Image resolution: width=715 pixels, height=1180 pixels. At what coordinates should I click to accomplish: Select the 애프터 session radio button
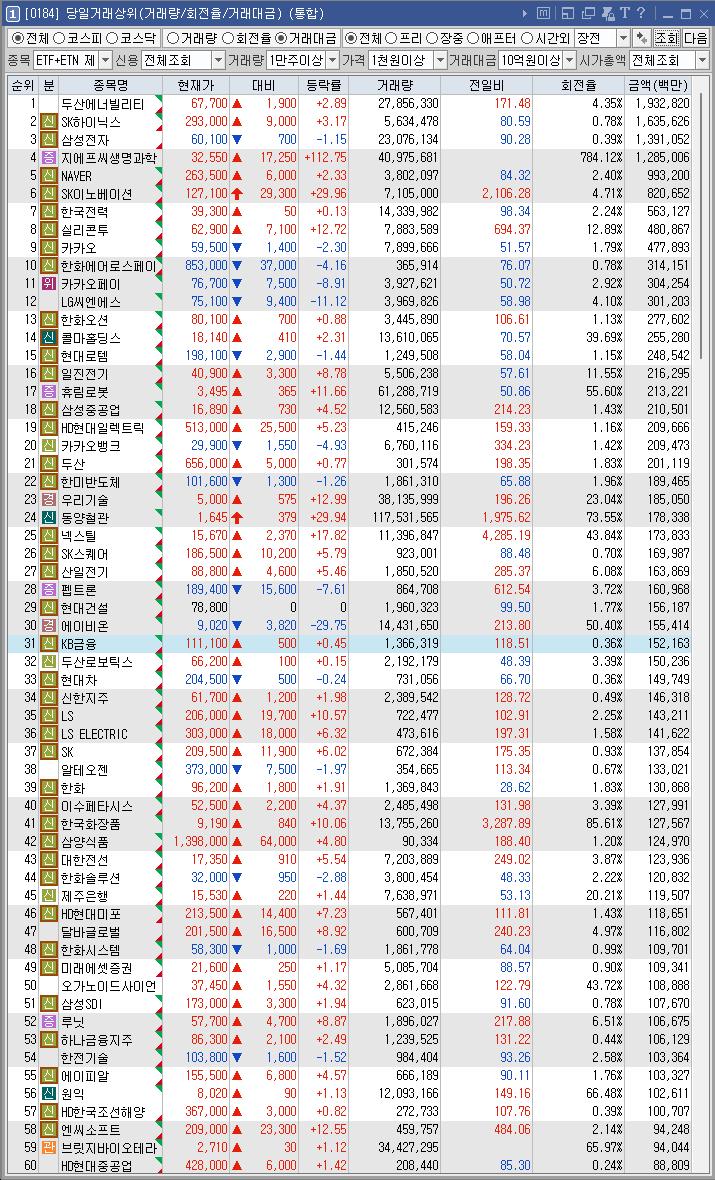click(490, 38)
